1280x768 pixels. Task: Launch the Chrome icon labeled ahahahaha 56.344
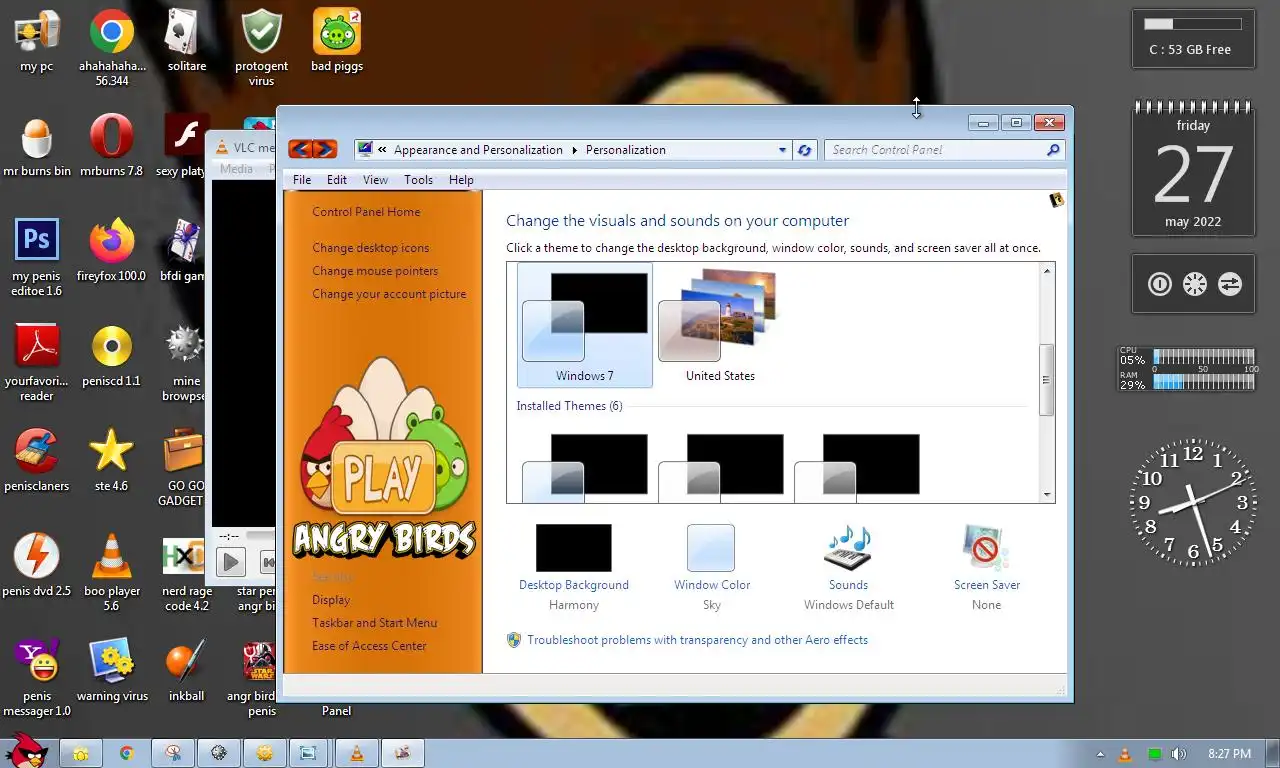(x=112, y=47)
